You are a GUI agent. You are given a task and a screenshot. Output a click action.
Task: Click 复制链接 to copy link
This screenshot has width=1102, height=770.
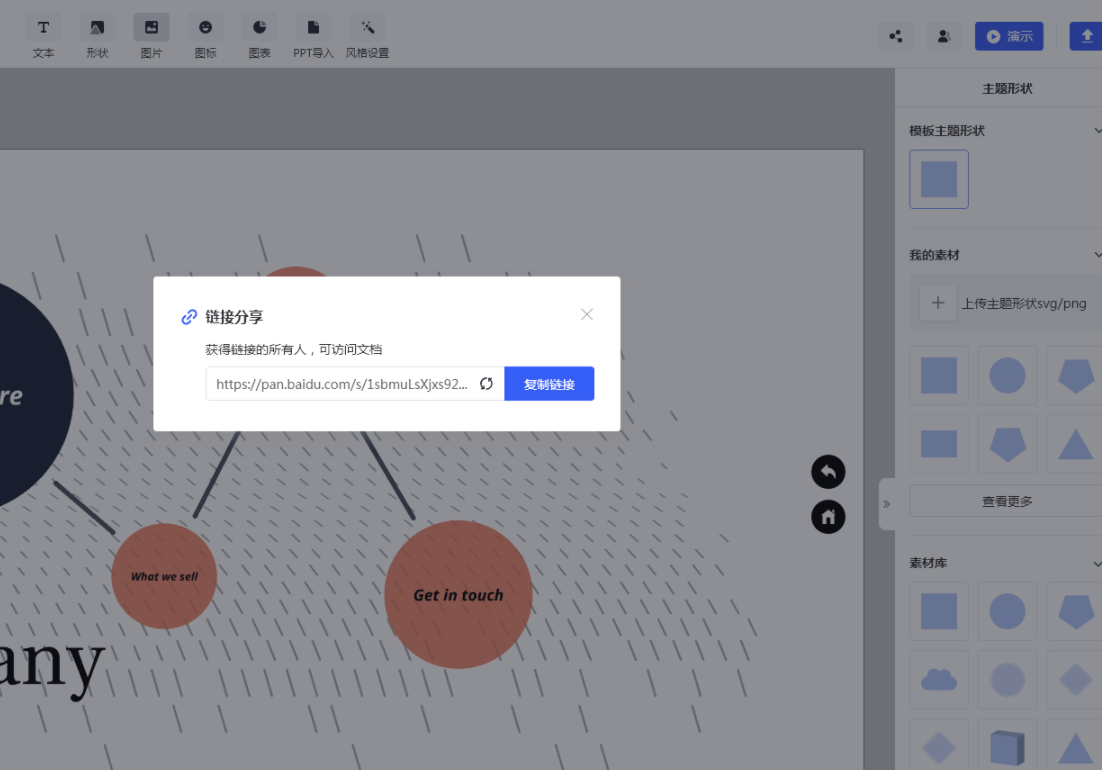(x=549, y=384)
